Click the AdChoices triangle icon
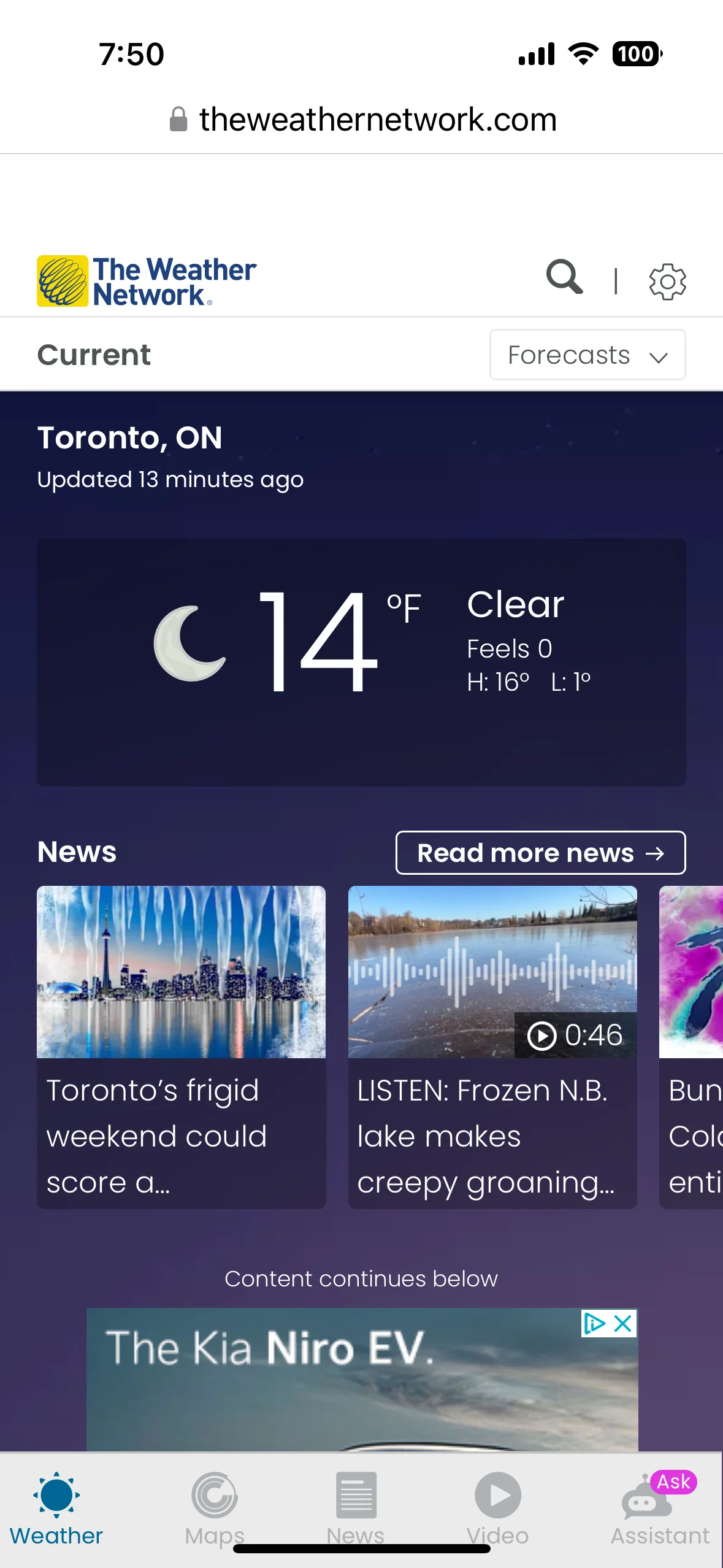Screen dimensions: 723x1568 point(594,1323)
